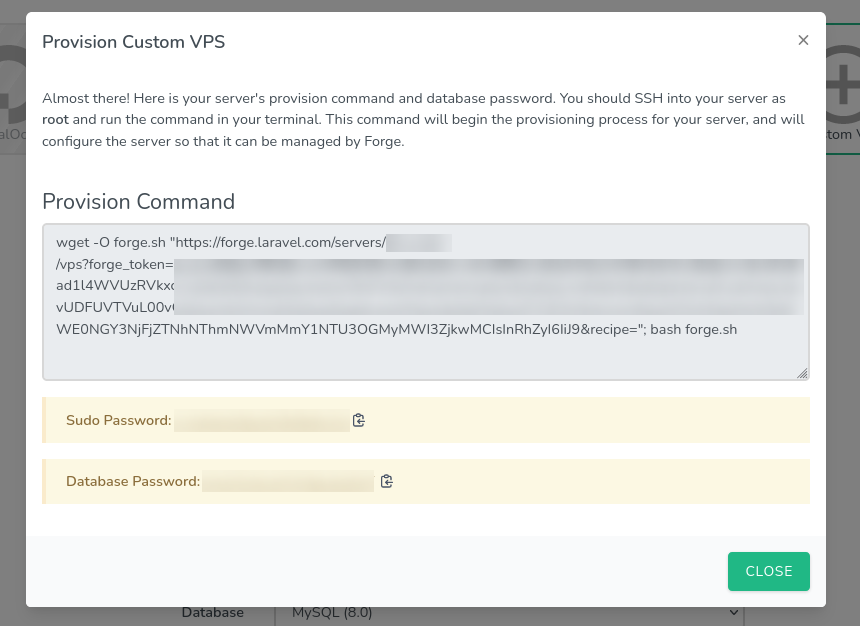Copy the Sudo Password to clipboard
The width and height of the screenshot is (860, 626).
359,420
